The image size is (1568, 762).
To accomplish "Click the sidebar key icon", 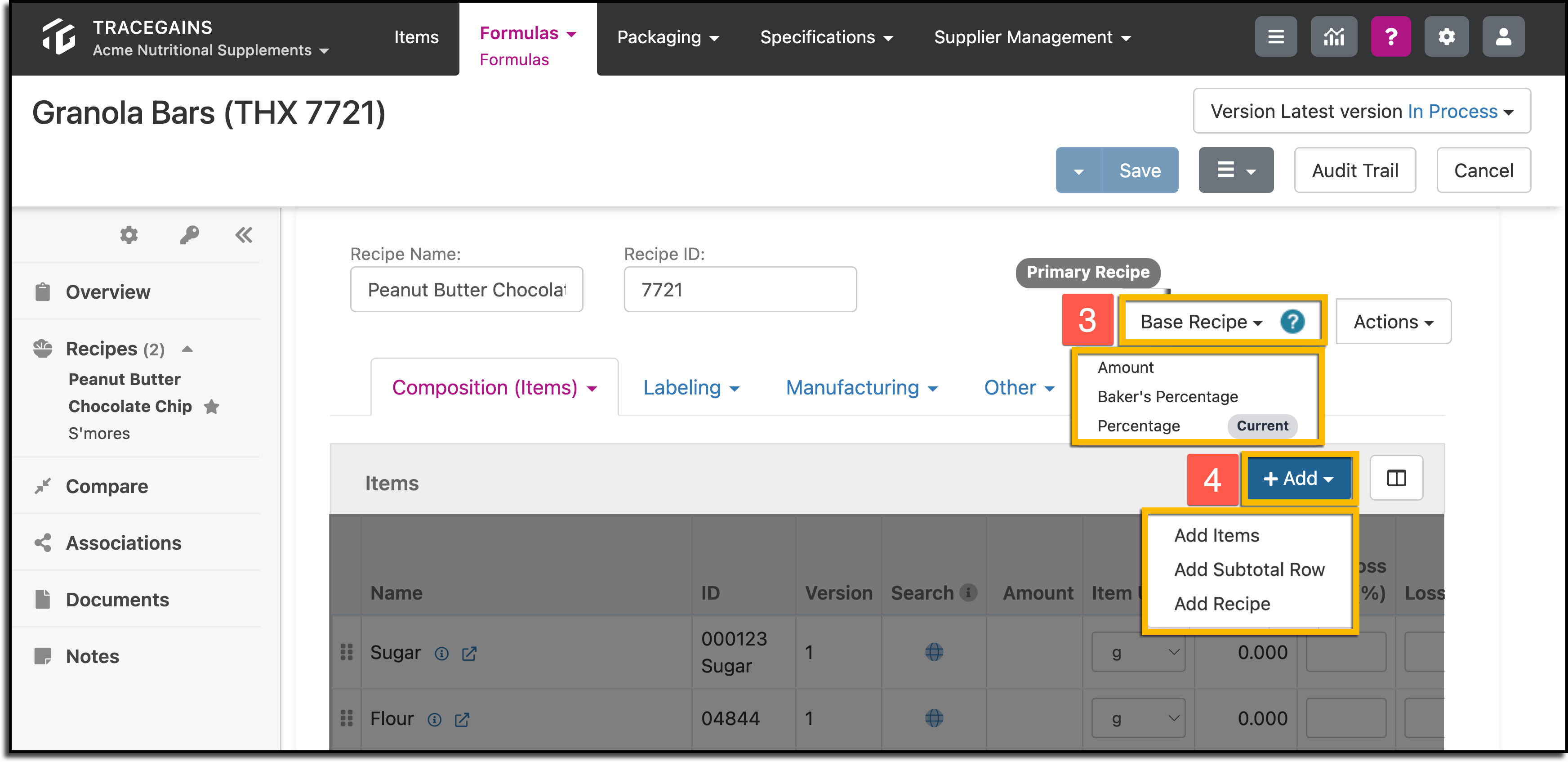I will click(x=189, y=235).
